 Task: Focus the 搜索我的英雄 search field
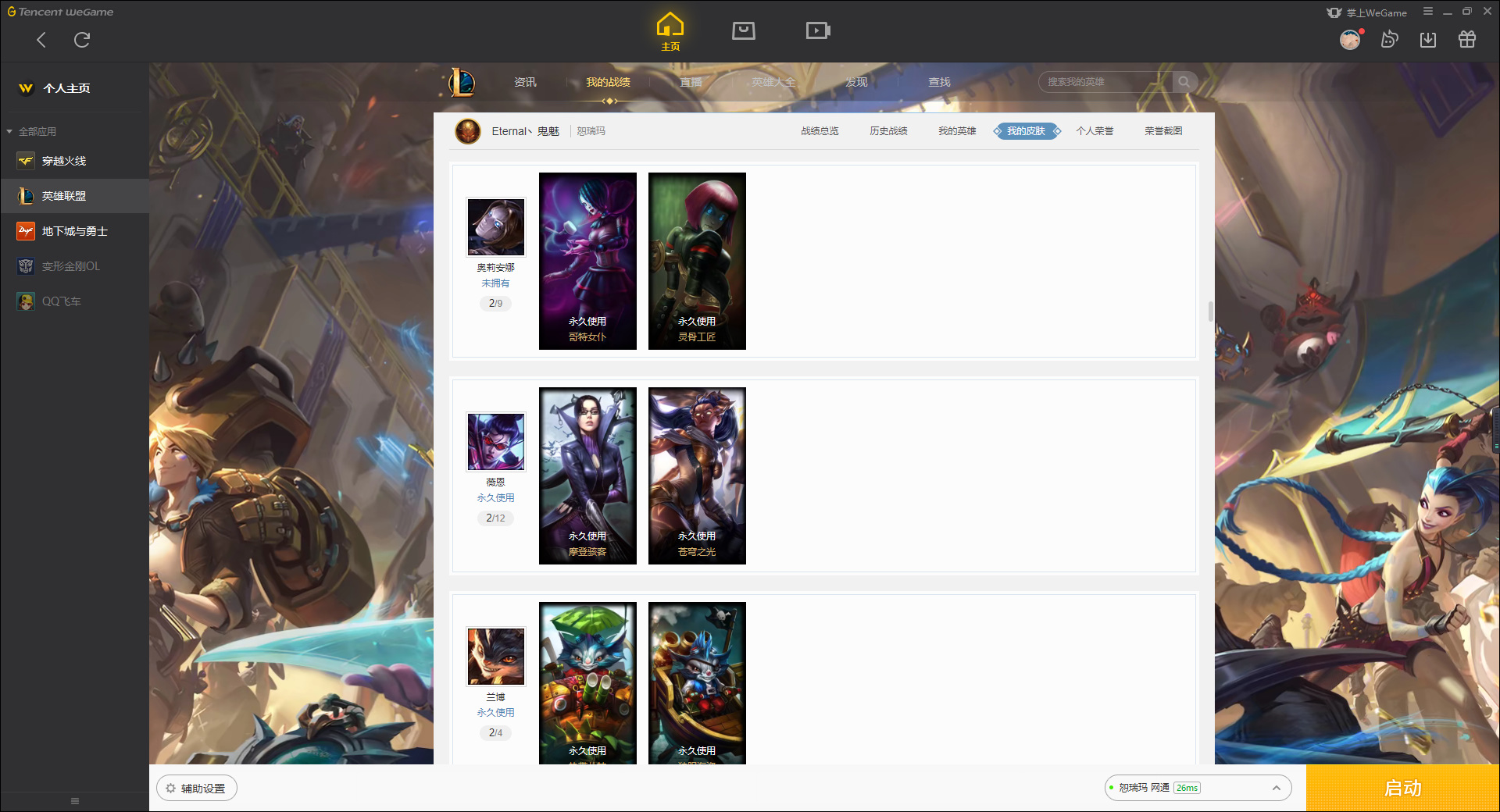click(1105, 82)
